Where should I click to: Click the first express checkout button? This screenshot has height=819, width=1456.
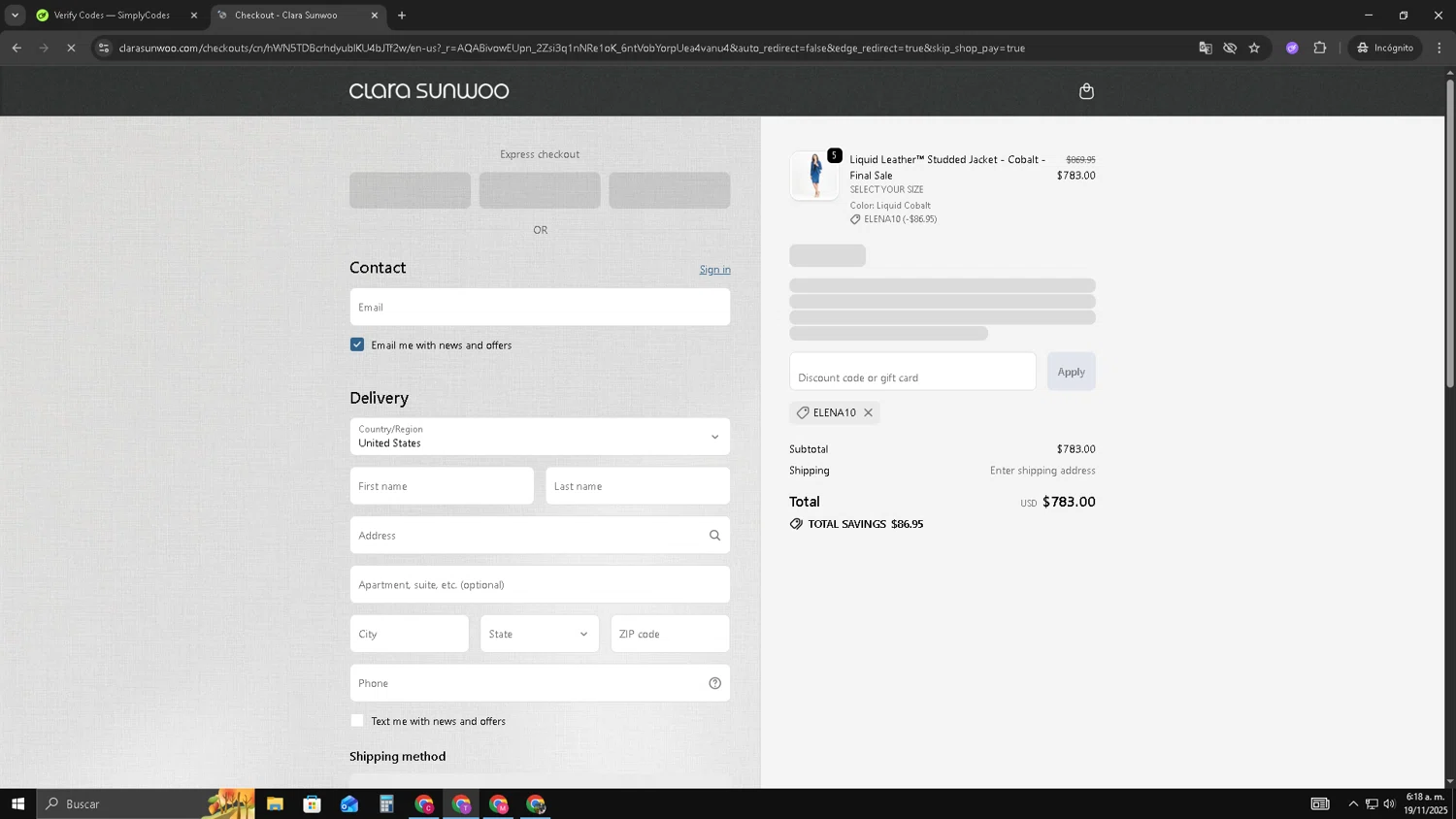(x=410, y=190)
